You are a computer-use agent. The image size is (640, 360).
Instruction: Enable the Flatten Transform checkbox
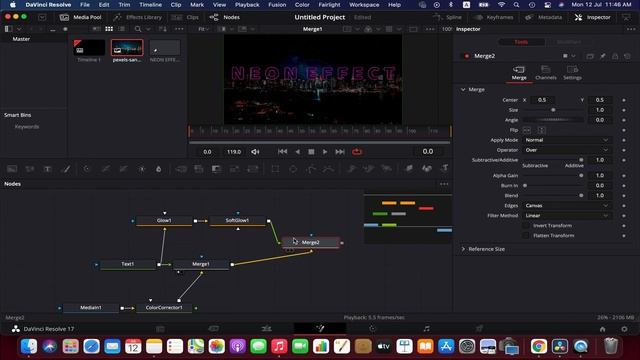click(526, 236)
